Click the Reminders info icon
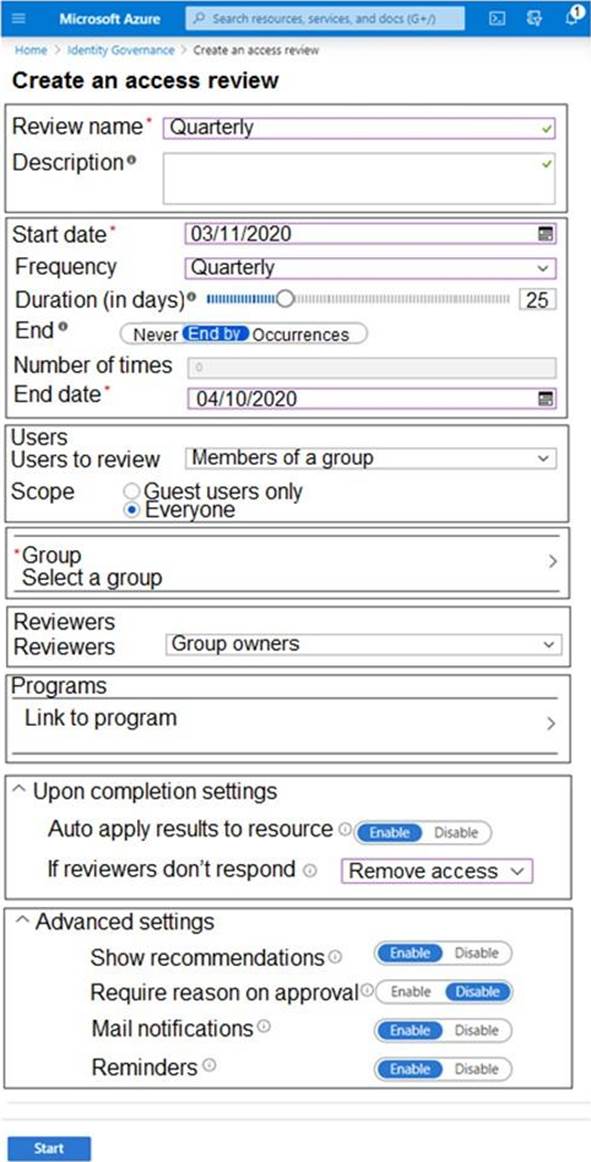This screenshot has width=591, height=1162. point(209,1066)
